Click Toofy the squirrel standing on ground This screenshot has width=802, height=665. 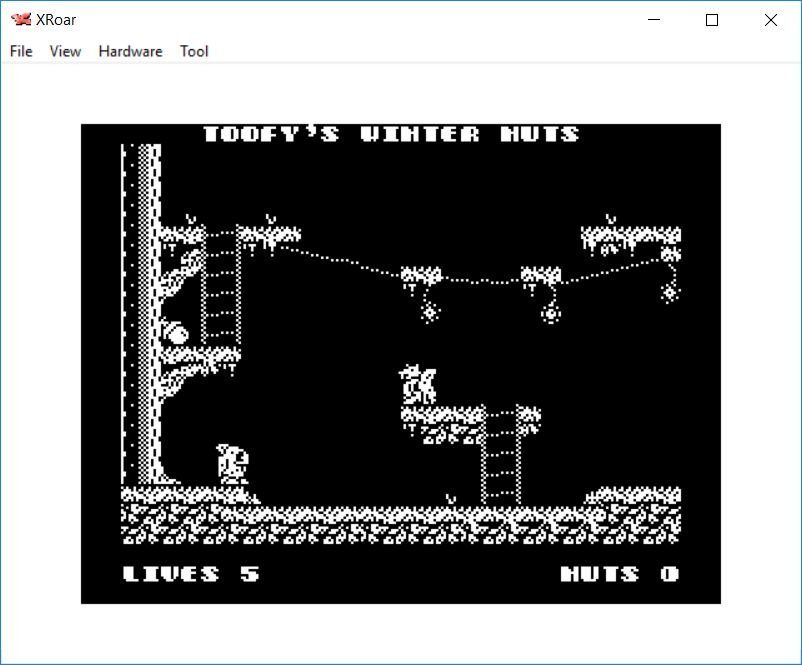click(232, 465)
